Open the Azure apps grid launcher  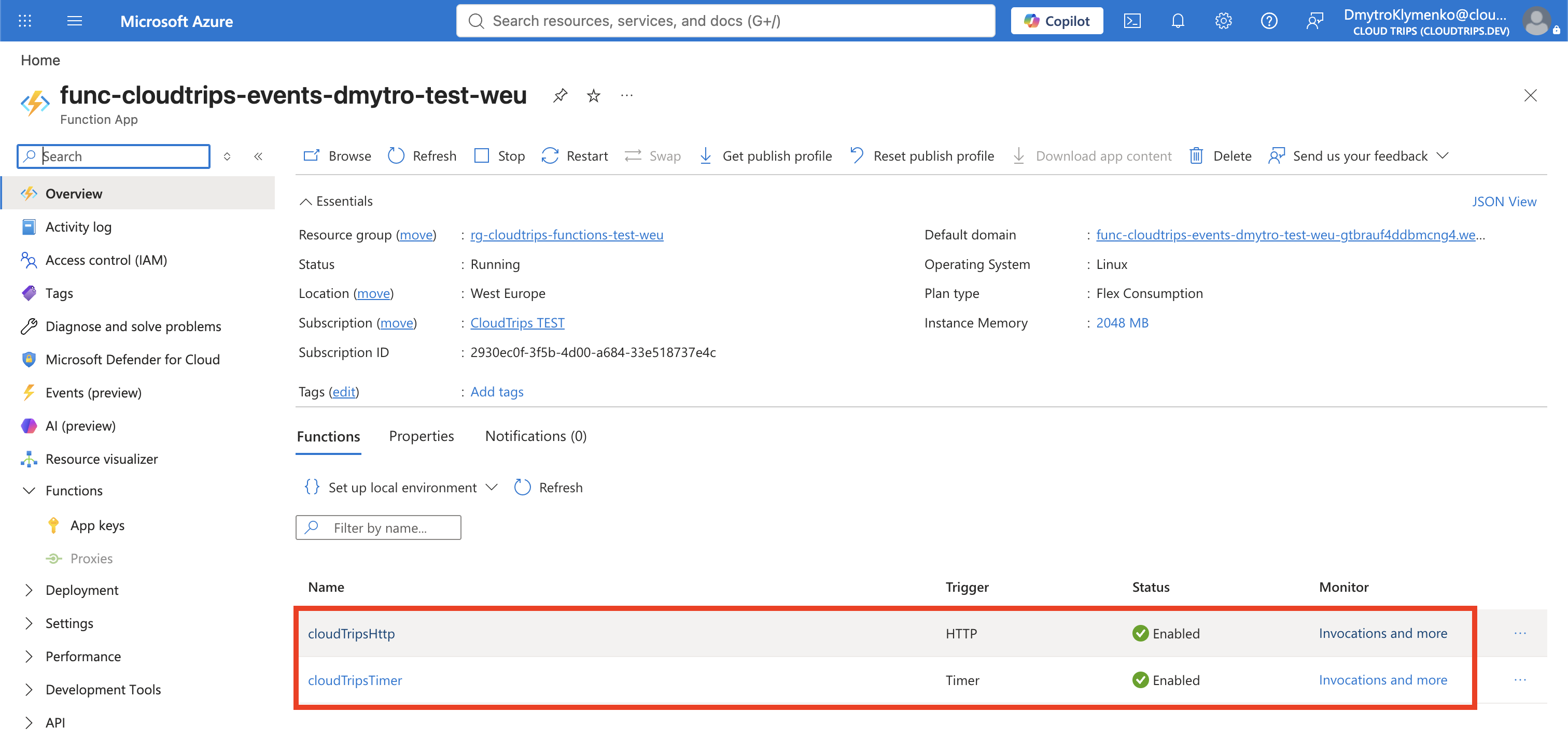[x=25, y=21]
